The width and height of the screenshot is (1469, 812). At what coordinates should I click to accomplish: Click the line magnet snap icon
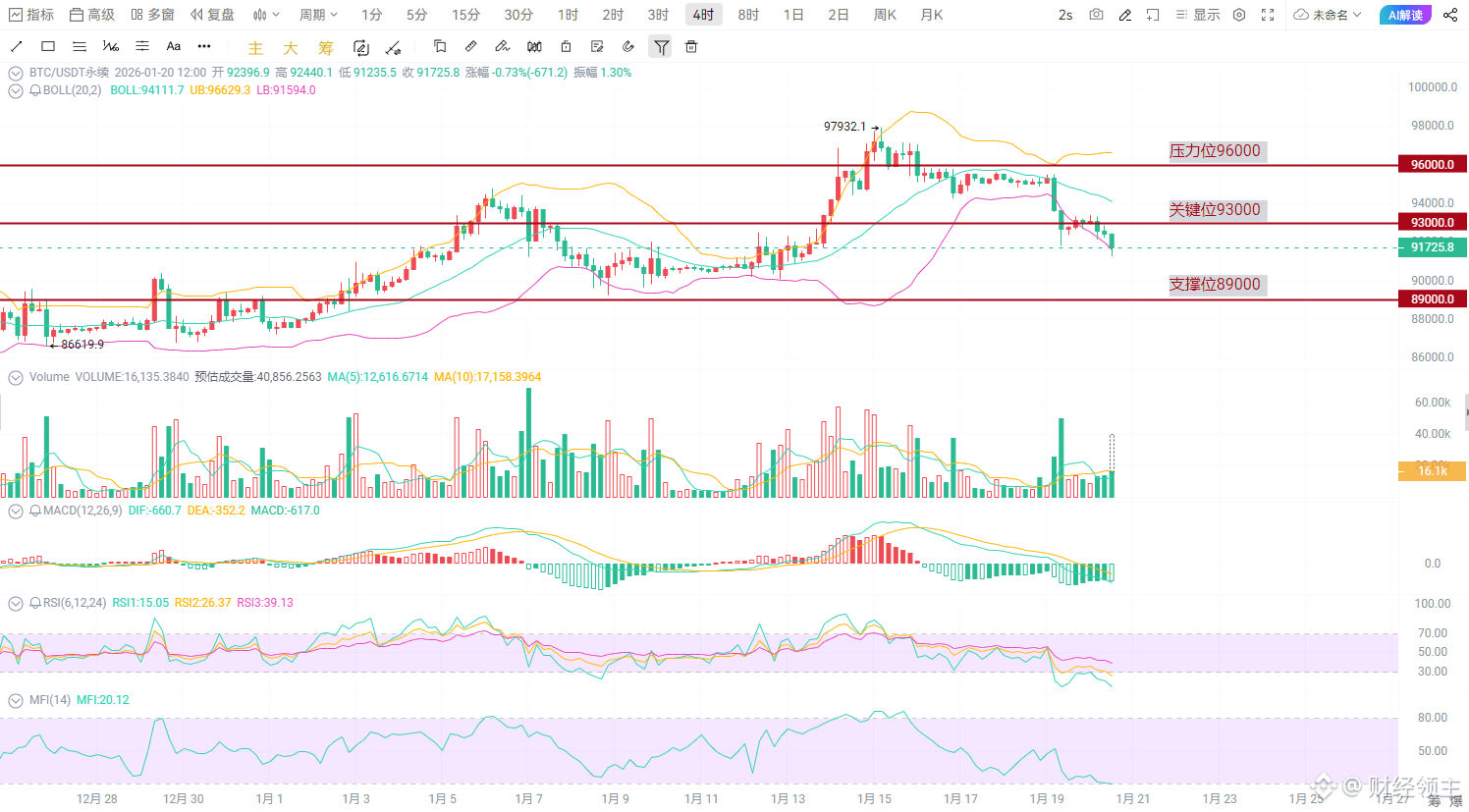(394, 47)
